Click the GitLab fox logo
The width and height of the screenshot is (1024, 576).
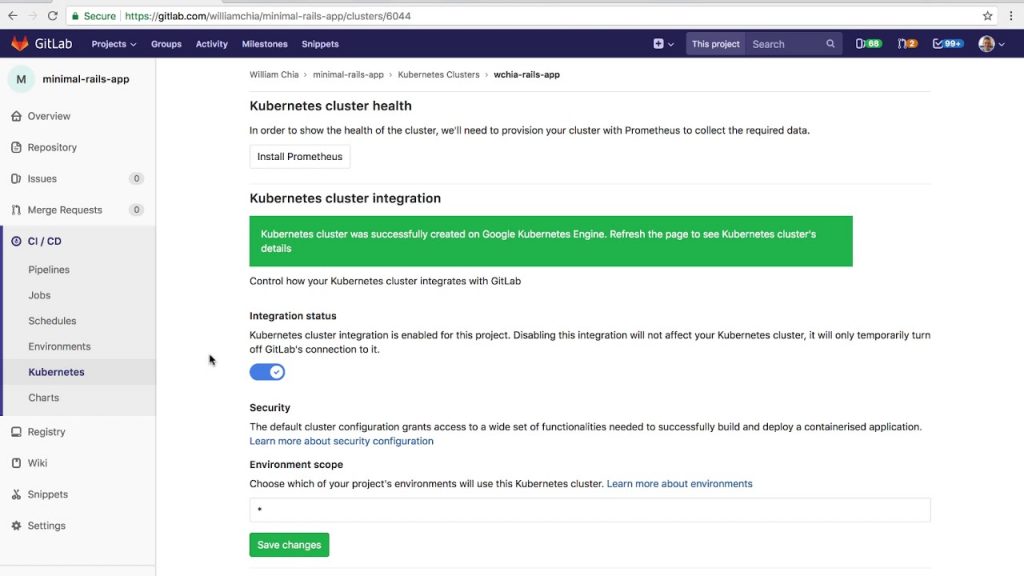20,44
